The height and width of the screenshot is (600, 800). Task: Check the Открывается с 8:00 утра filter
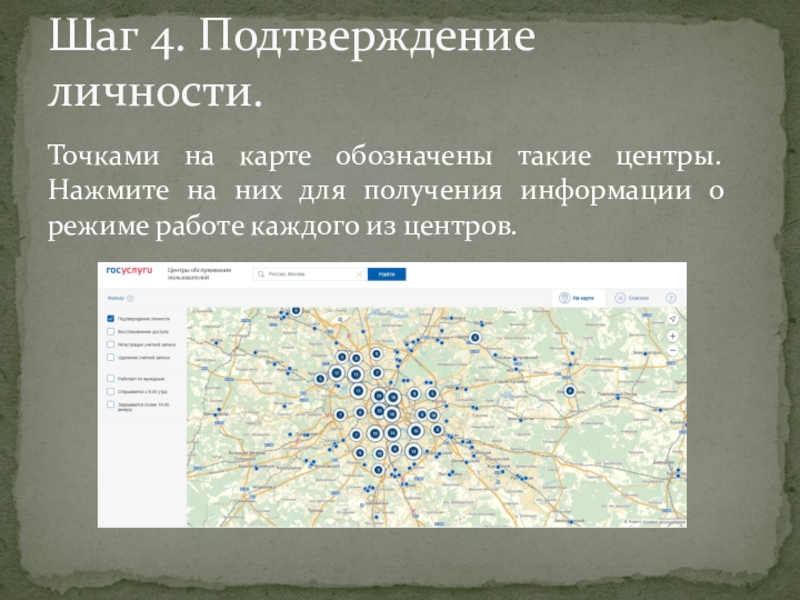(110, 392)
